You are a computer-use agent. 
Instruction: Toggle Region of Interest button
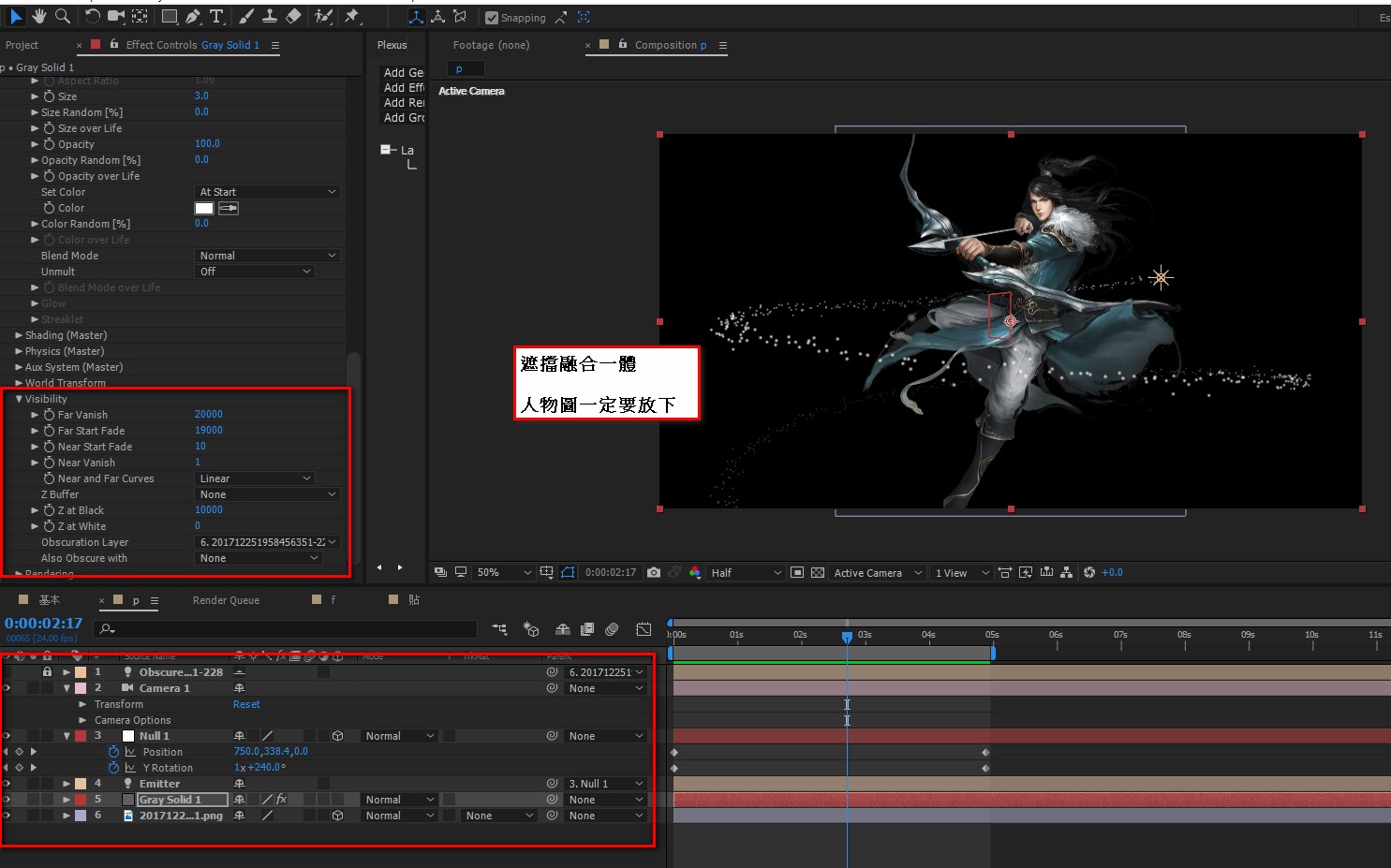click(x=797, y=572)
